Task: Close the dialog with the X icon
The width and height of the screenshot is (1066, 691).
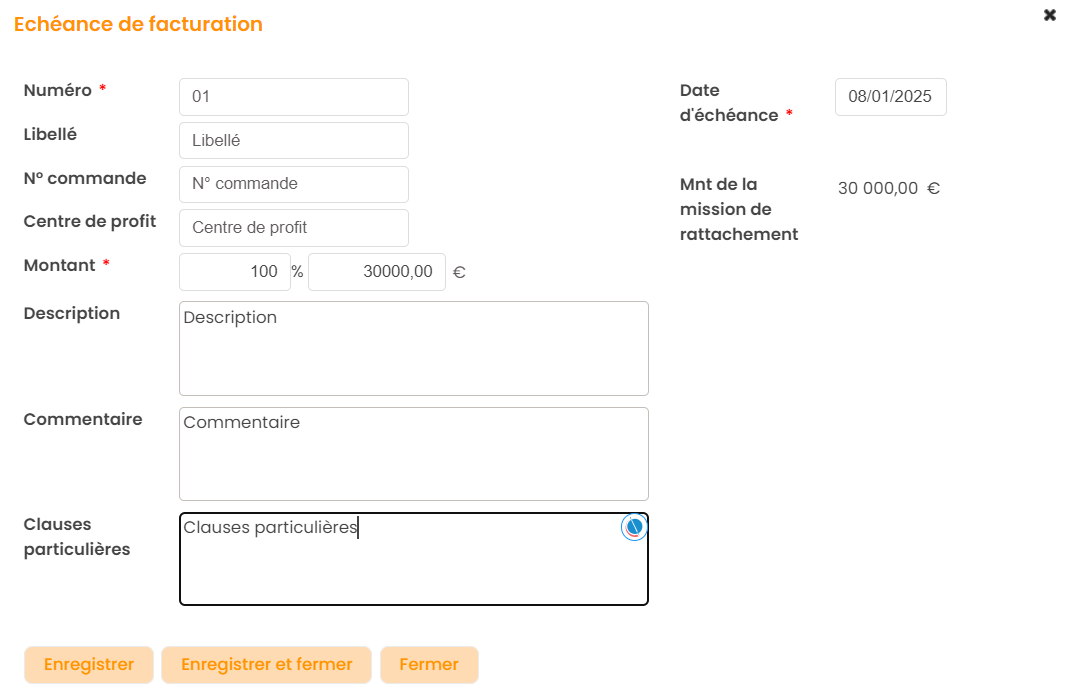Action: (x=1050, y=15)
